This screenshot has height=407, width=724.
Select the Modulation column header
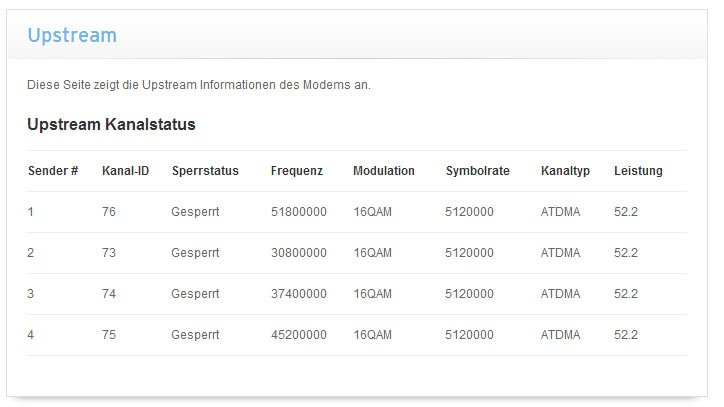click(x=384, y=171)
